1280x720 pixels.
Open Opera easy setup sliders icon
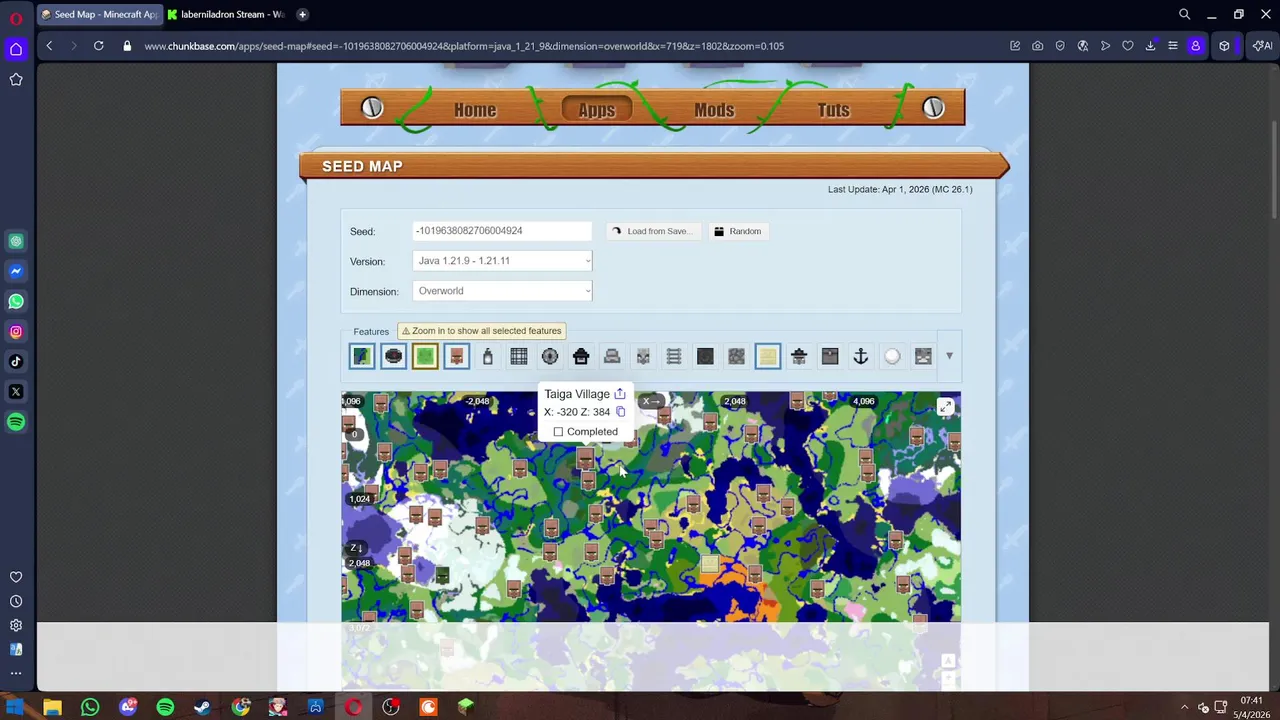(x=1173, y=45)
